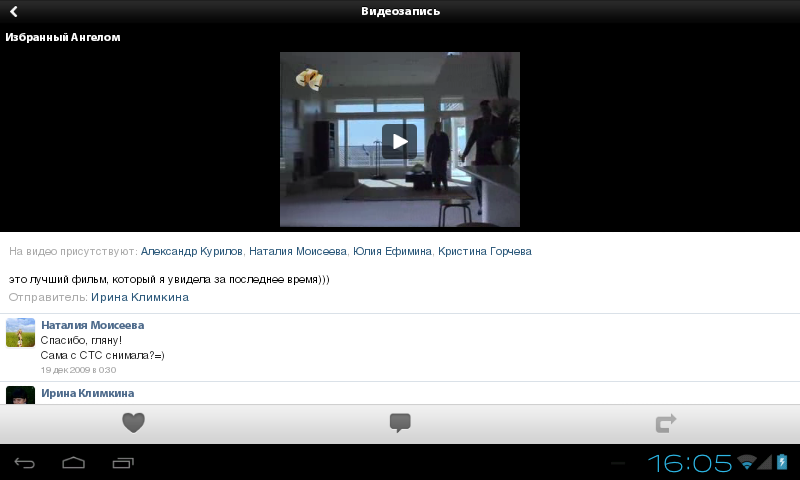Tap Наталия Моисеева's comment avatar

click(21, 333)
